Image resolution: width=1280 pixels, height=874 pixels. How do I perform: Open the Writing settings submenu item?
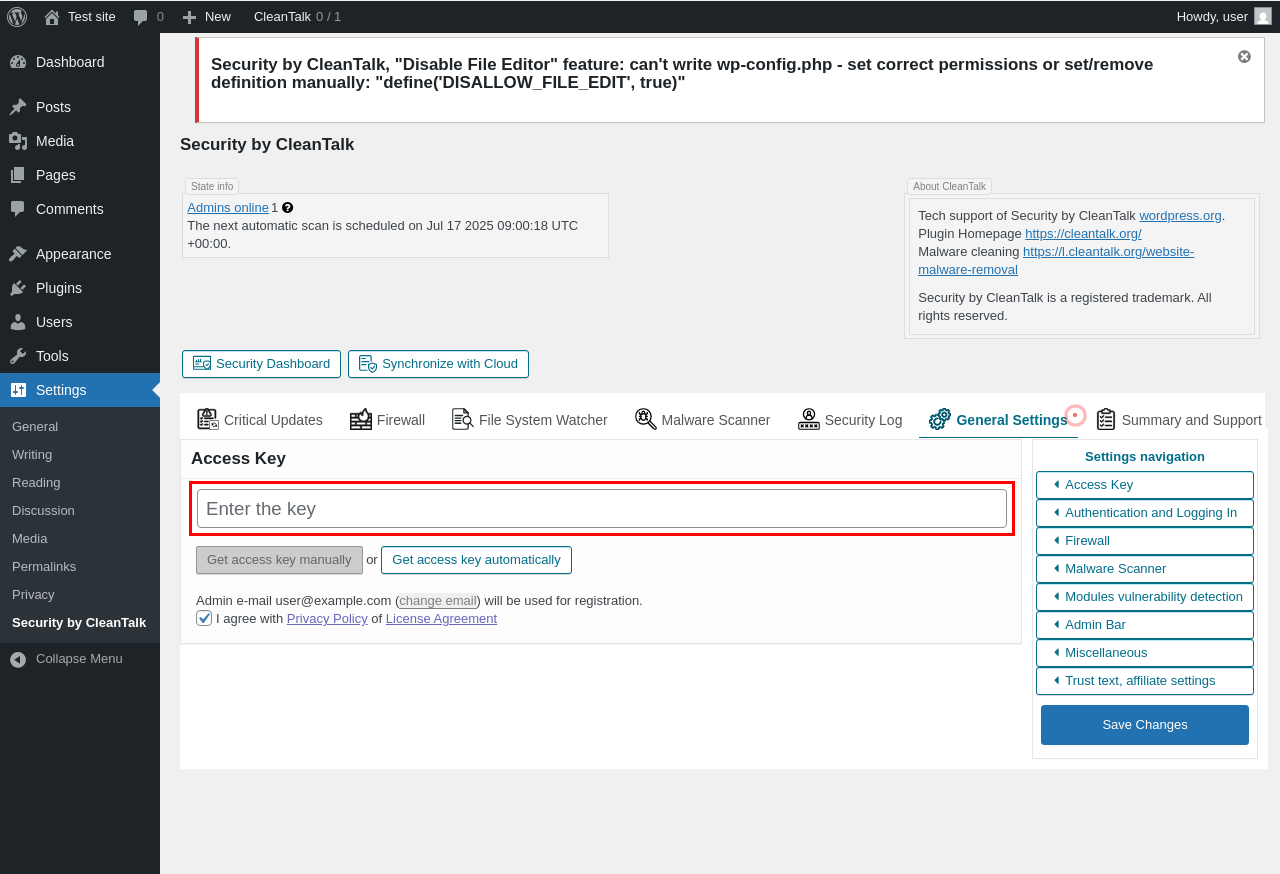coord(80,454)
